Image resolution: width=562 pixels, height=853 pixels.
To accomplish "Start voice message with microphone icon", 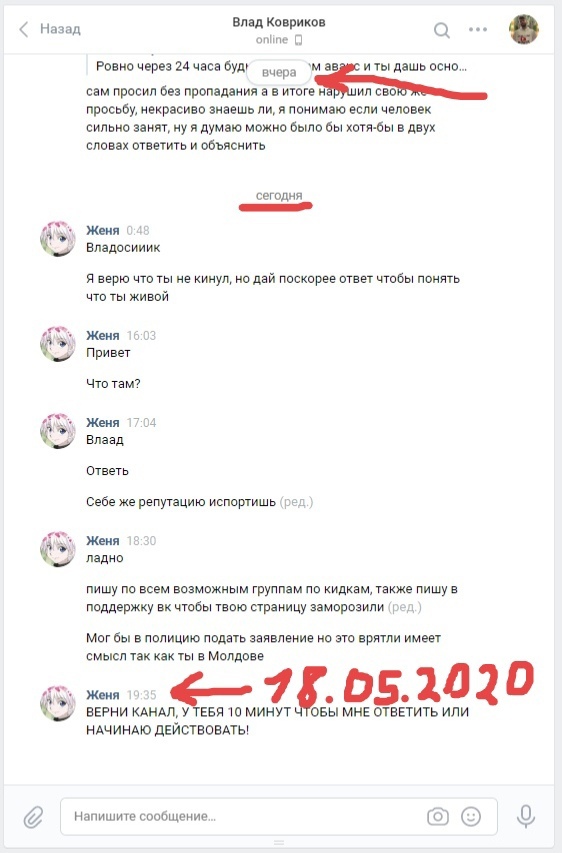I will [526, 816].
